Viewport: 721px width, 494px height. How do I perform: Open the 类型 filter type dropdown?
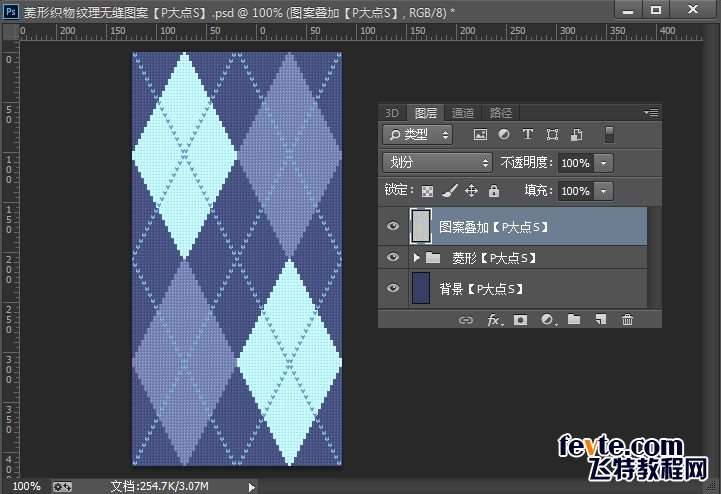coord(418,135)
